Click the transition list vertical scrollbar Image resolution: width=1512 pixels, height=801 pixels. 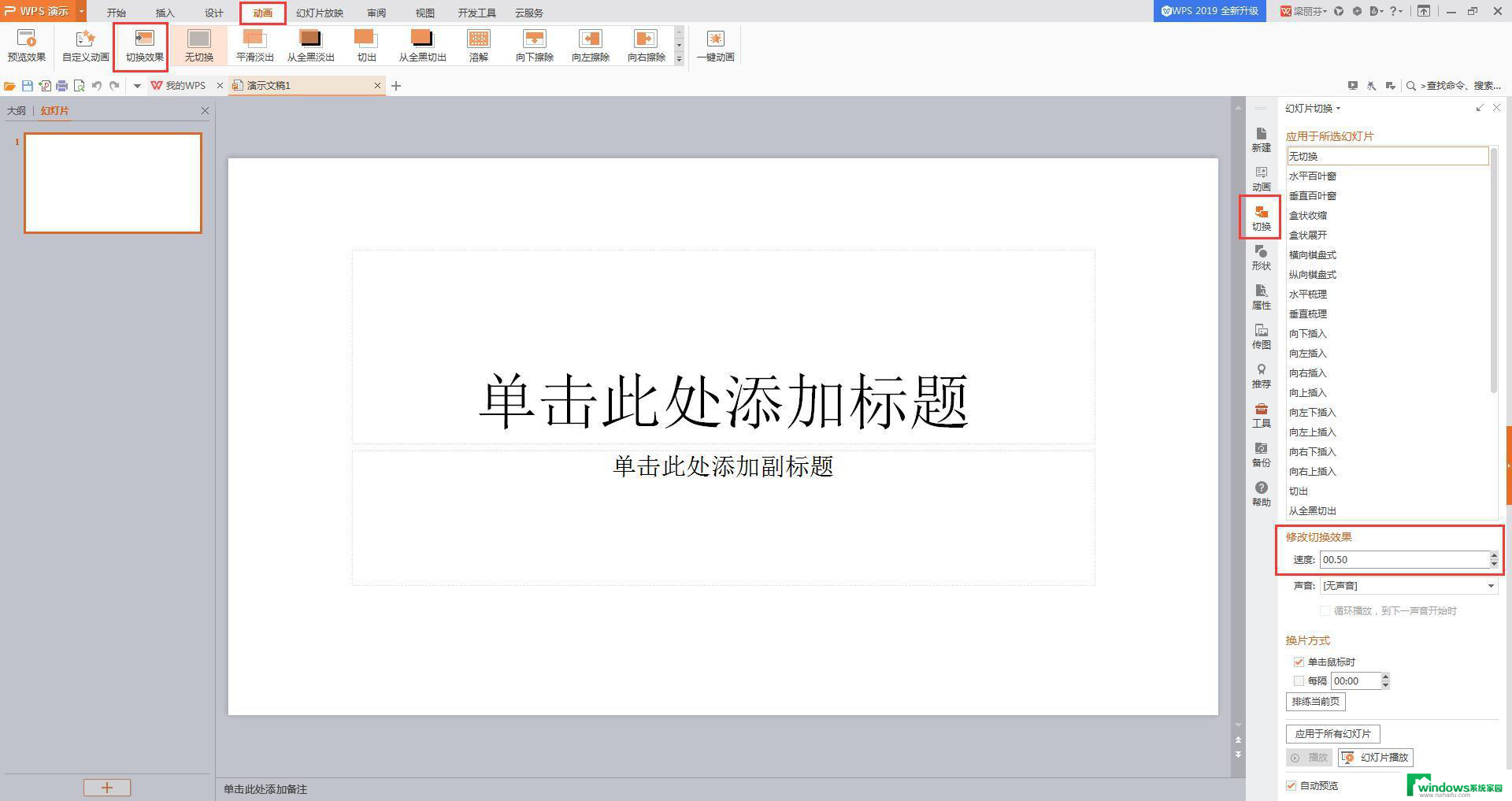click(x=1493, y=269)
